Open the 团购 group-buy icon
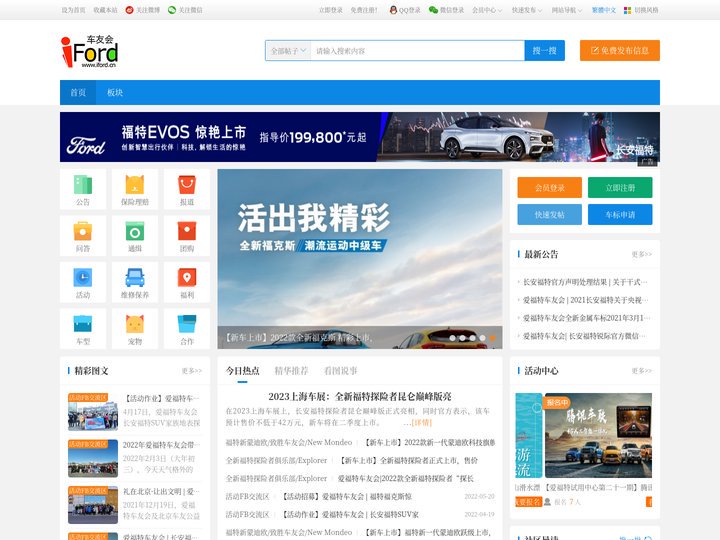This screenshot has width=720, height=540. pos(187,231)
